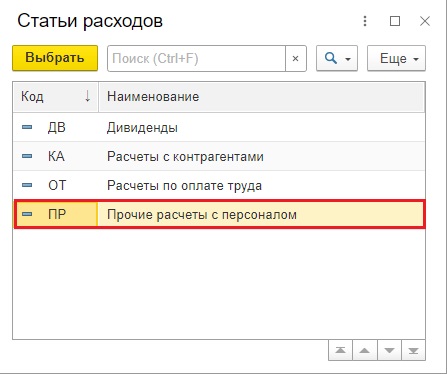The height and width of the screenshot is (374, 447).
Task: Click the Наименование column header
Action: (x=262, y=97)
